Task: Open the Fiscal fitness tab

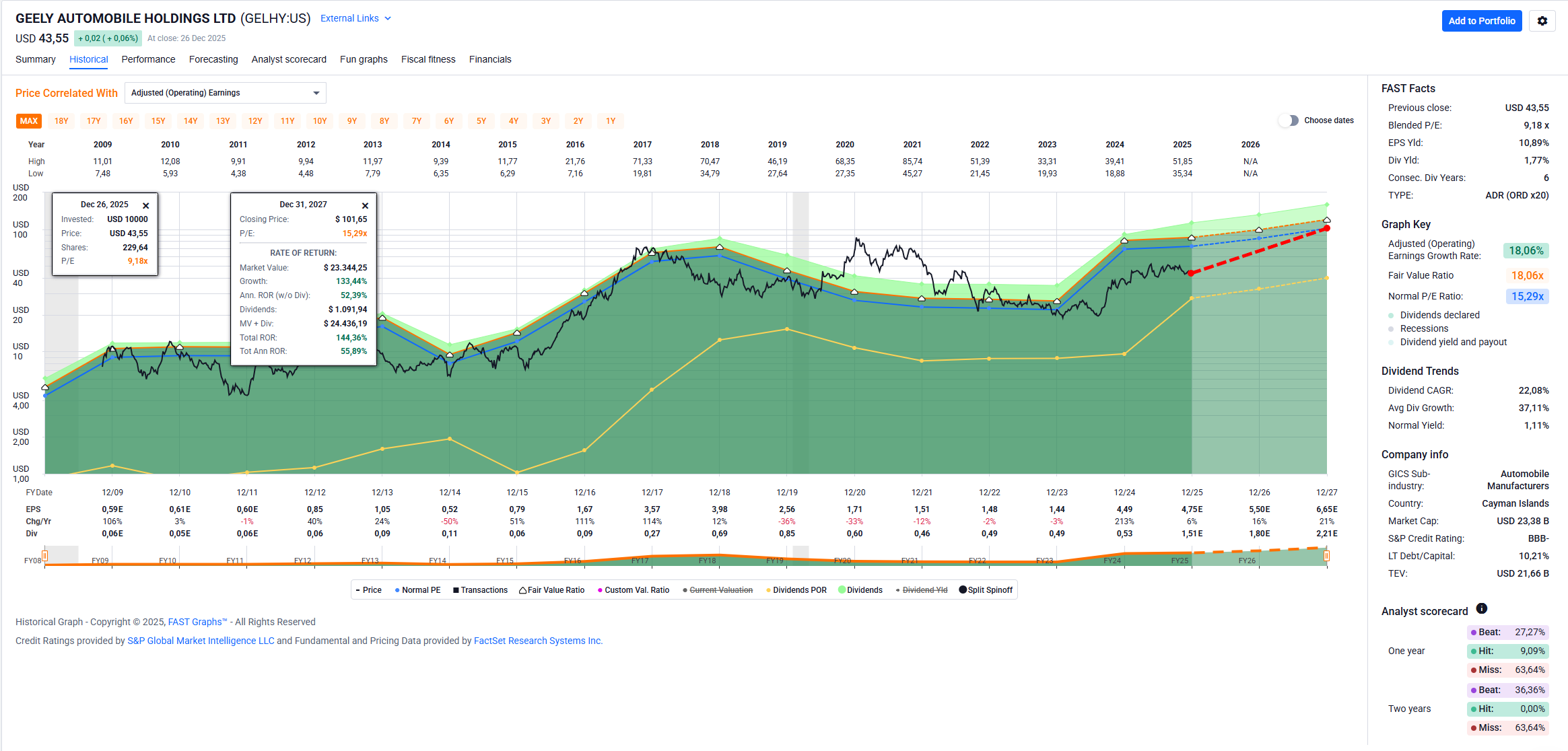Action: click(x=428, y=59)
